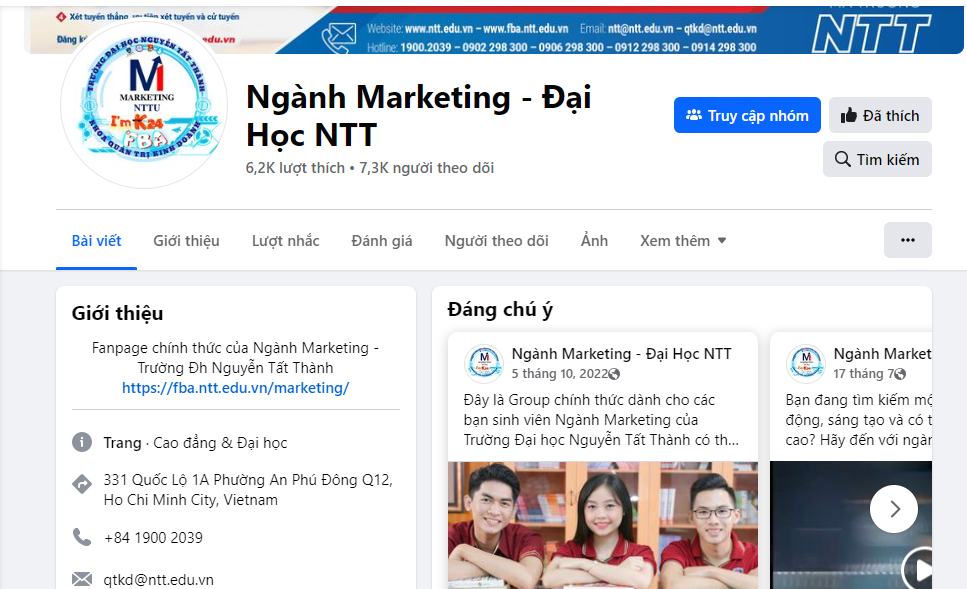This screenshot has height=589, width=967.
Task: Click the email envelope icon
Action: [x=82, y=579]
